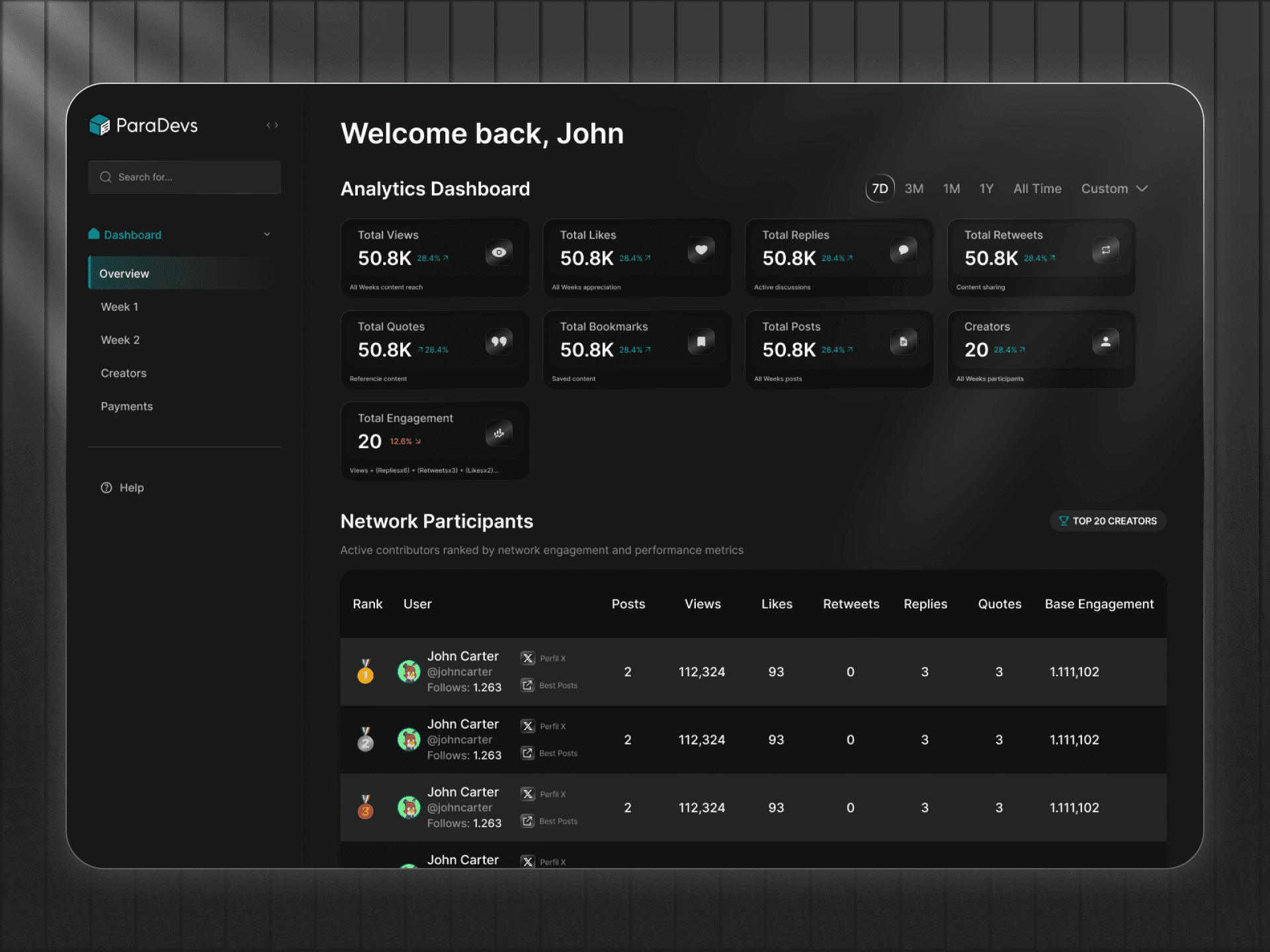Click the search magnifier icon

click(105, 177)
